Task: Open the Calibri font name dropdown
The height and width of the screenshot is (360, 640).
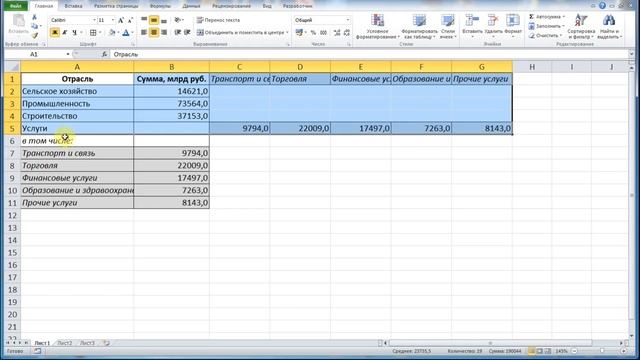Action: 94,20
